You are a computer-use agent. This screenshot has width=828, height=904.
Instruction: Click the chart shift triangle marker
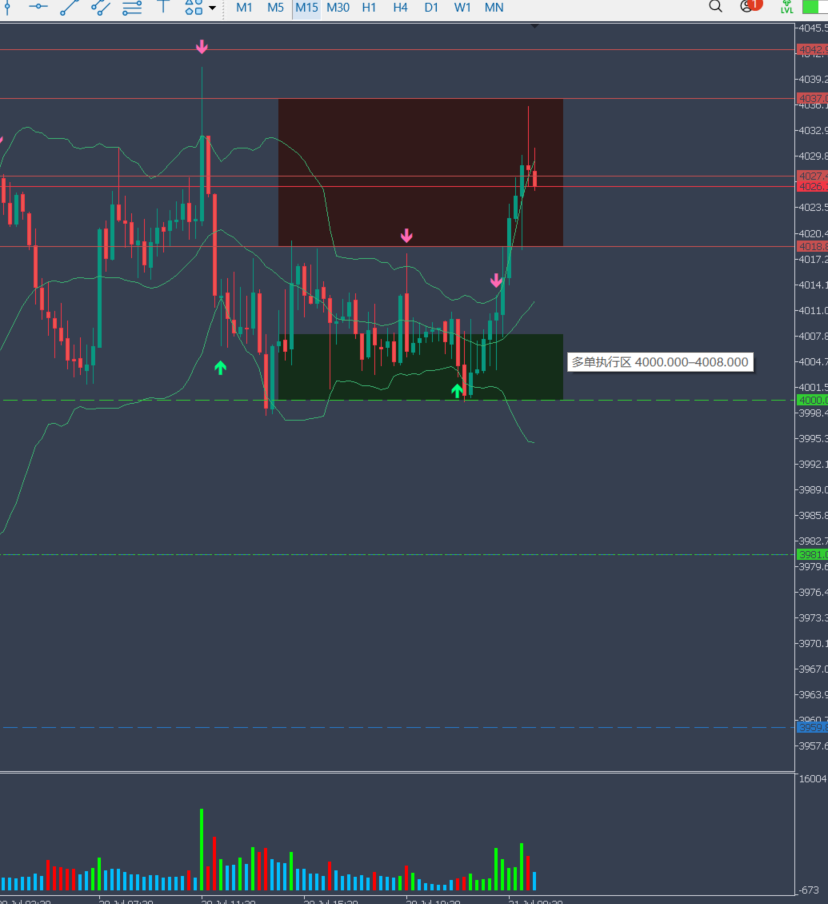[535, 26]
